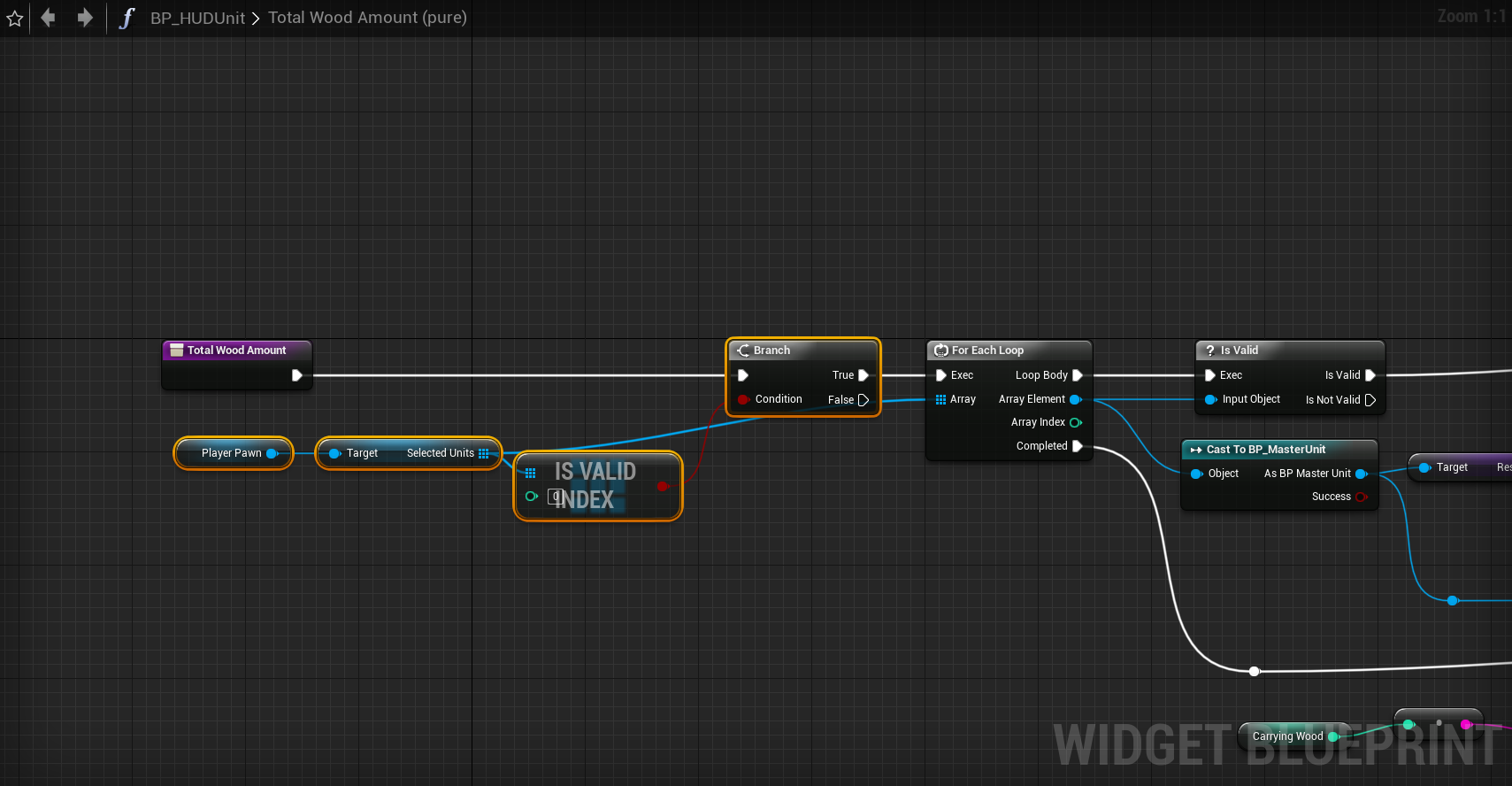Screen dimensions: 1512x786
Task: Click the Target input pin on Selected Units node
Action: [334, 453]
